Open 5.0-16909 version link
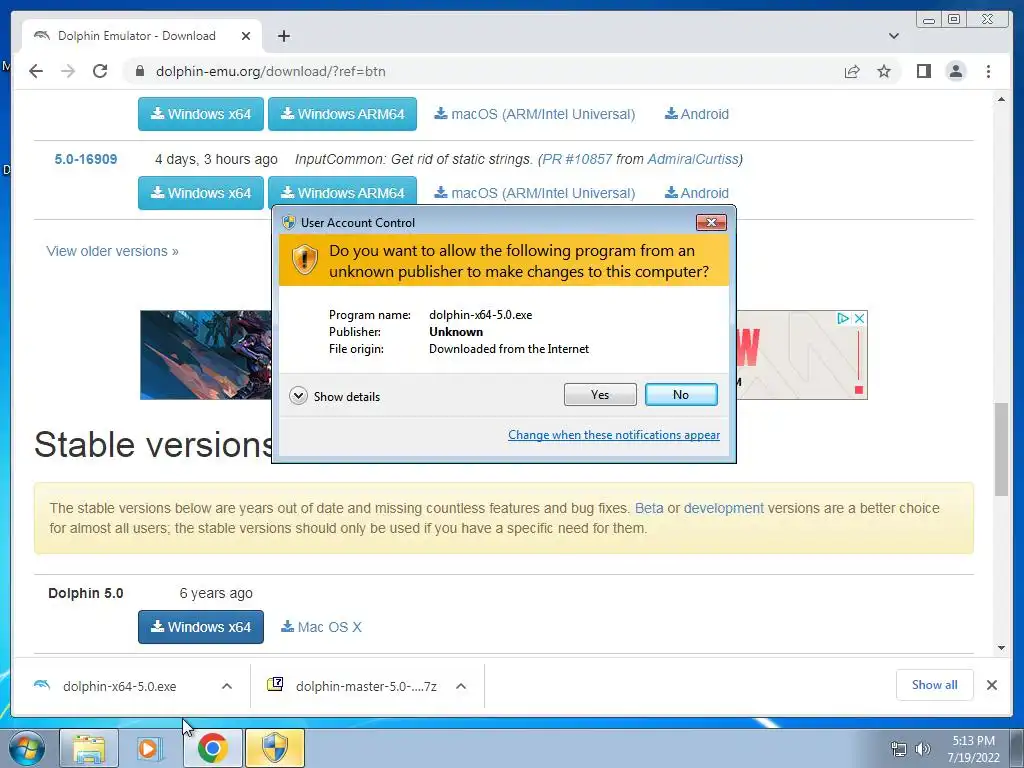 click(x=86, y=159)
